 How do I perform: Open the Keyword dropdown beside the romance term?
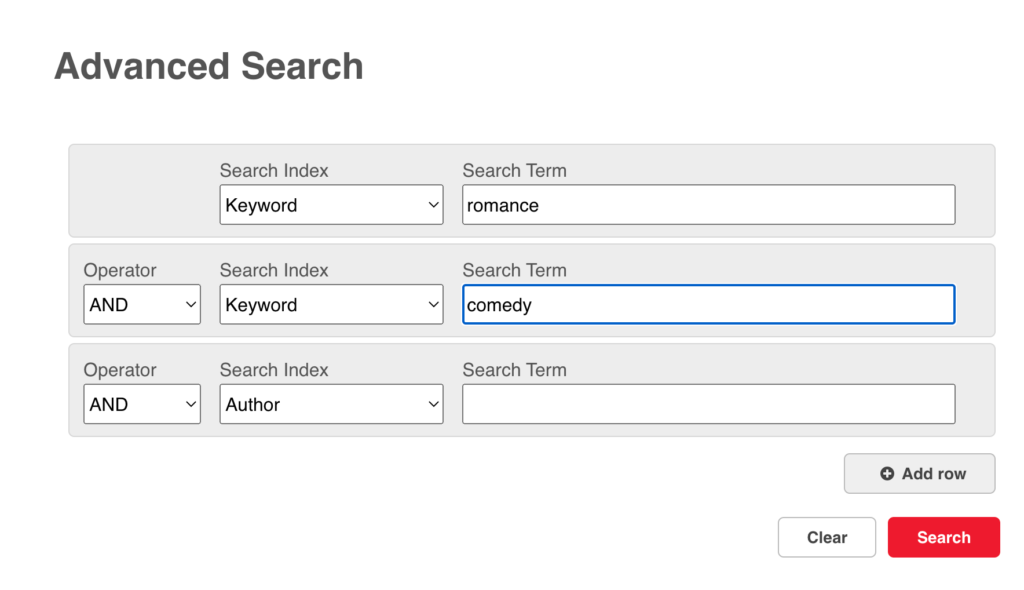click(x=331, y=205)
